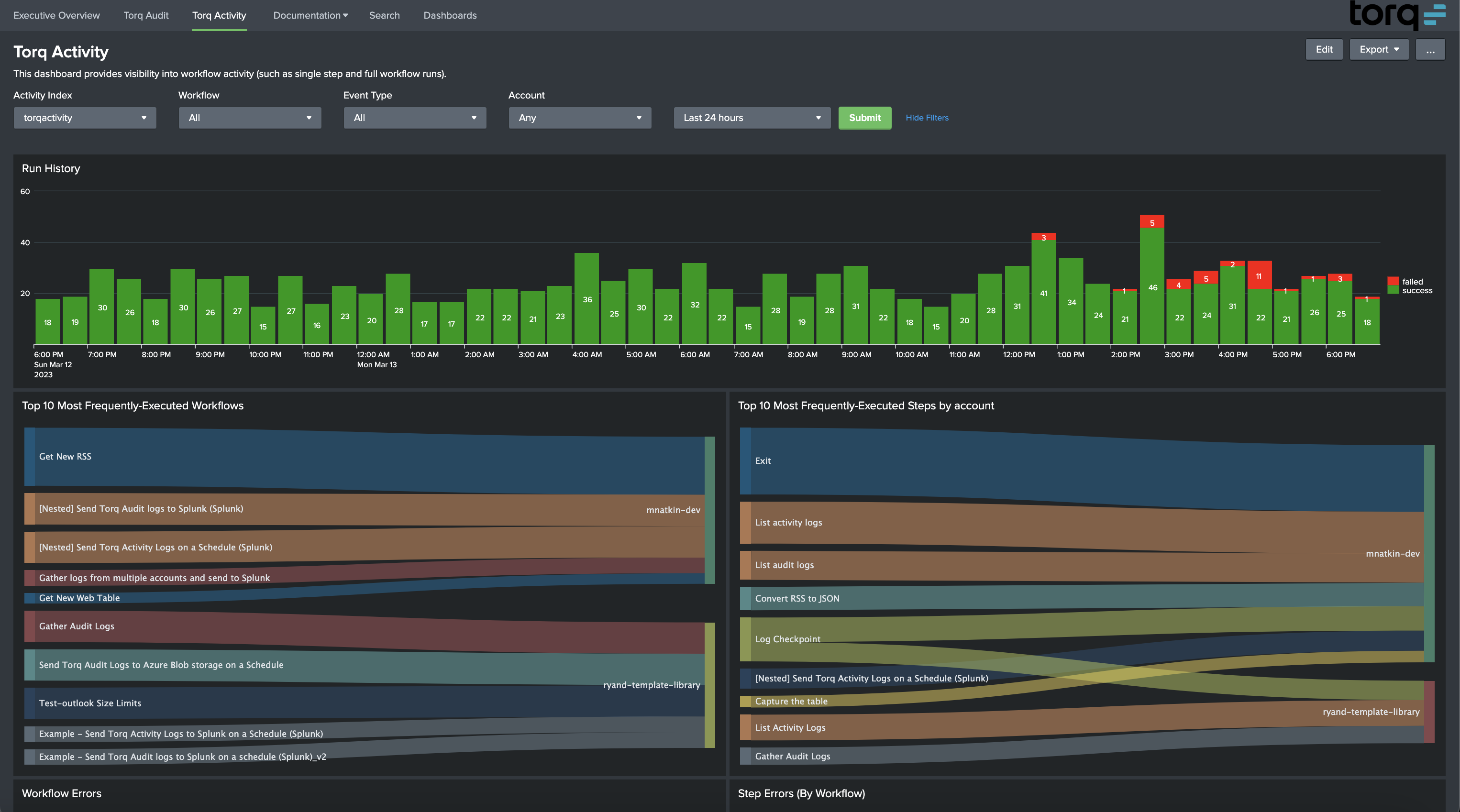This screenshot has height=812, width=1460.
Task: Click ryand-template-library in steps chart
Action: (1429, 712)
